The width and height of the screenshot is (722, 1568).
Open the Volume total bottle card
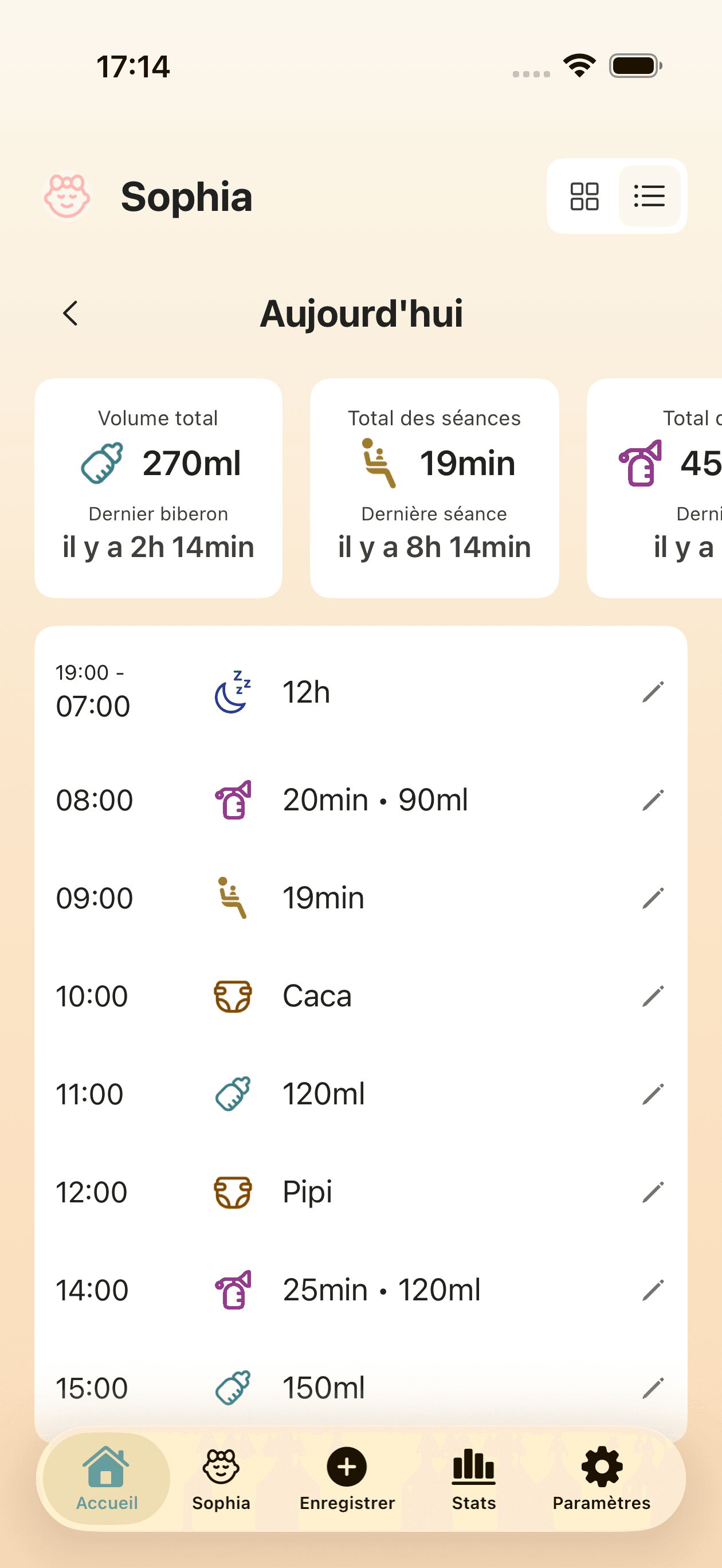[x=158, y=488]
